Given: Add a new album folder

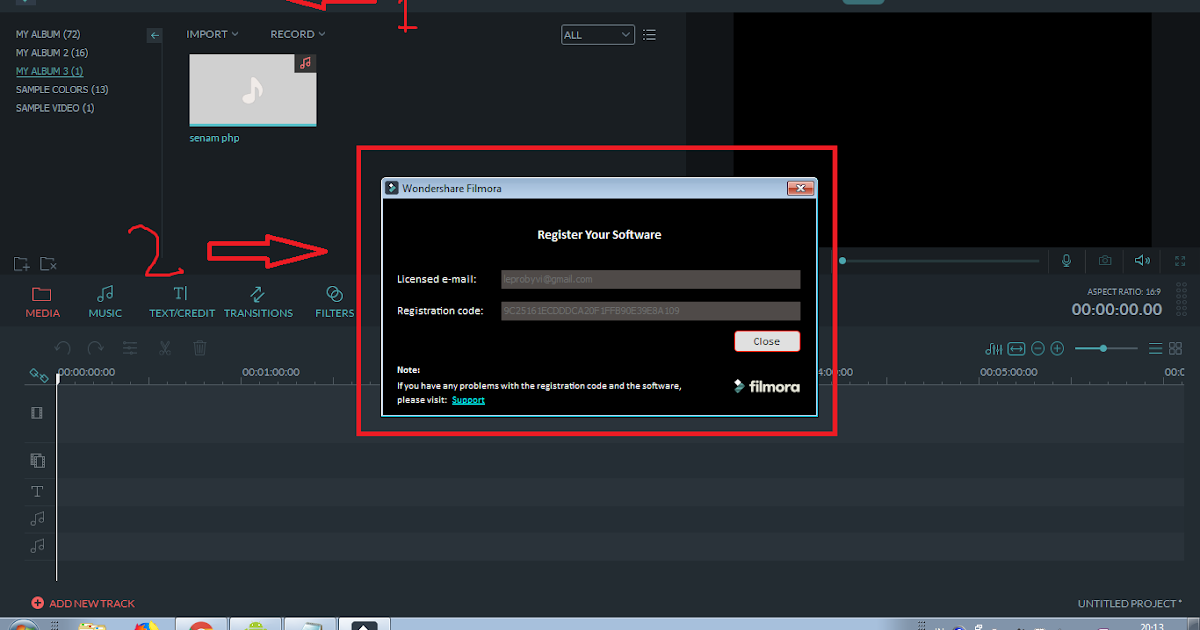Looking at the screenshot, I should coord(21,264).
